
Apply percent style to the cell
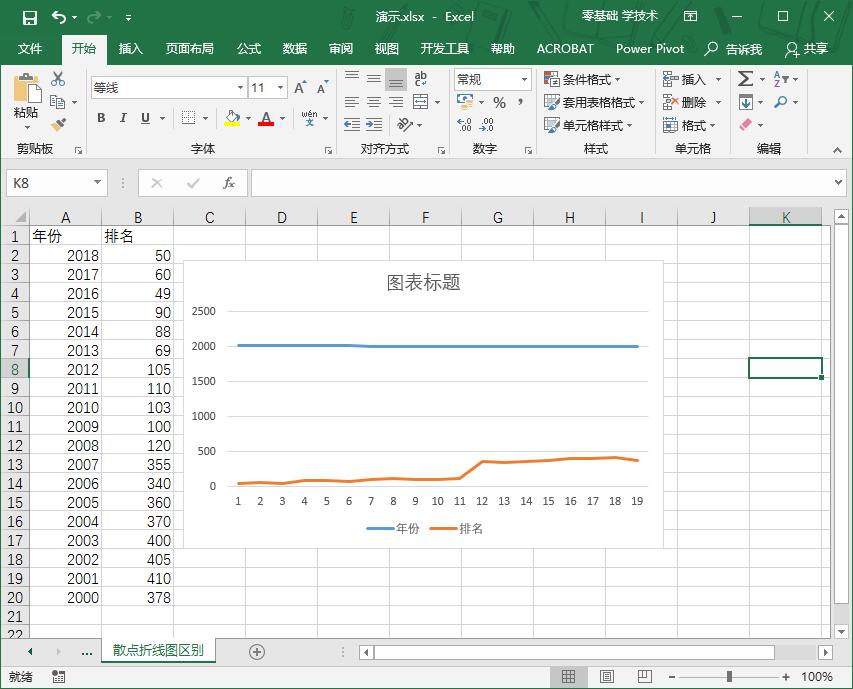499,102
